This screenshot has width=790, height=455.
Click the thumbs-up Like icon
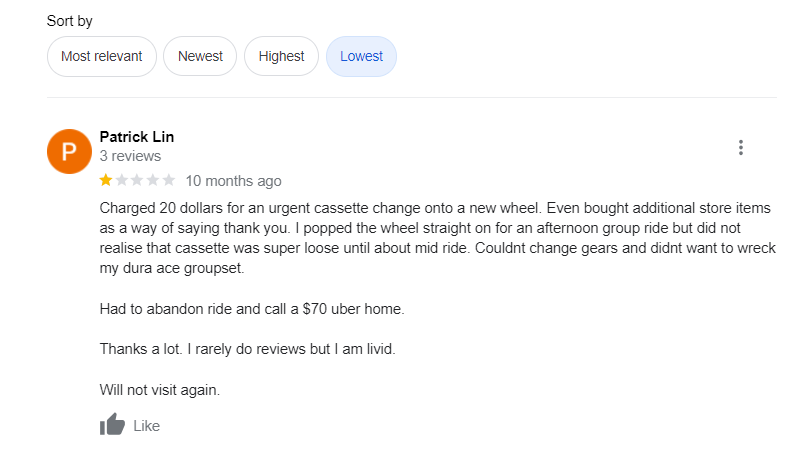coord(112,425)
